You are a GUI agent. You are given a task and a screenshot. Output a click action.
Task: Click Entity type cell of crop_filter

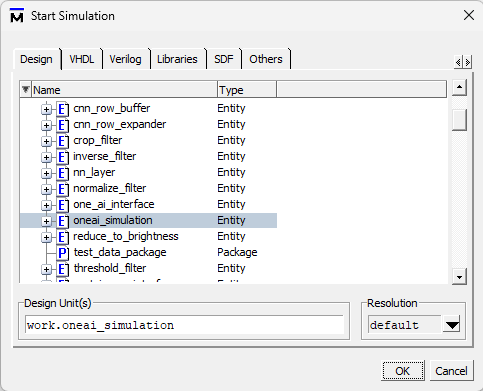(x=231, y=140)
